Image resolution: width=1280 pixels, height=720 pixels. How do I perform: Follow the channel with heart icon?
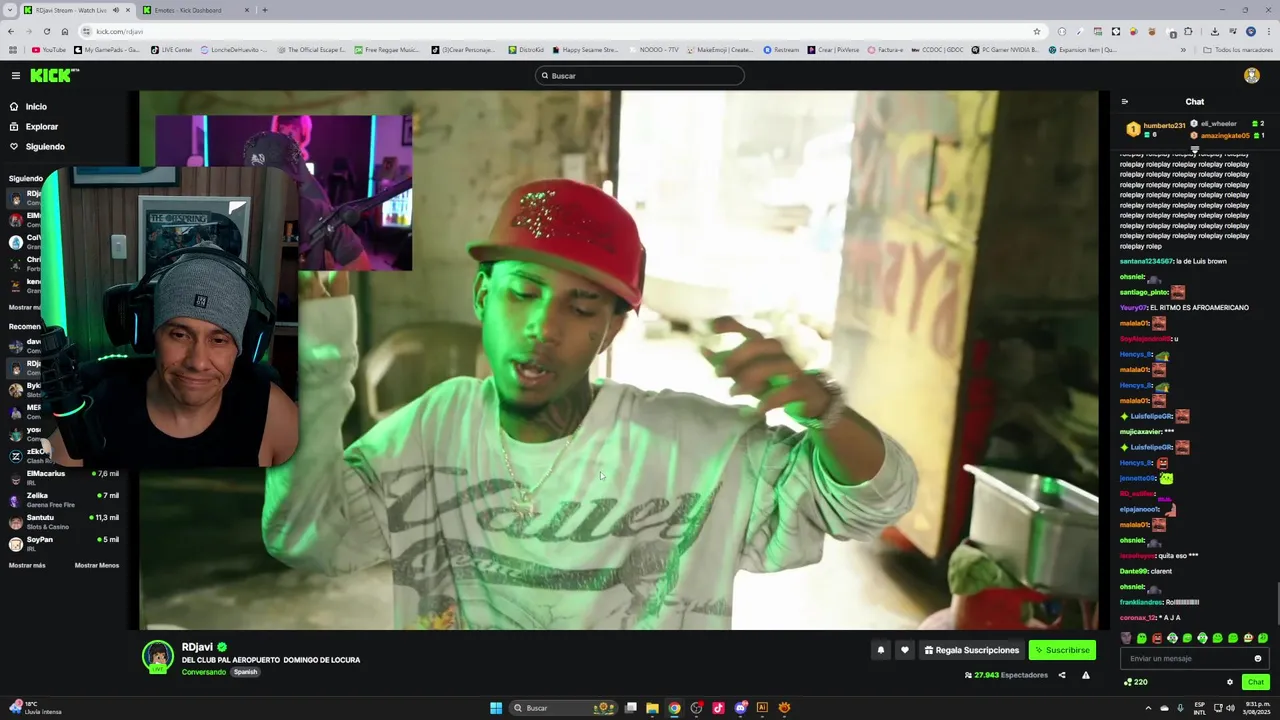coord(904,650)
